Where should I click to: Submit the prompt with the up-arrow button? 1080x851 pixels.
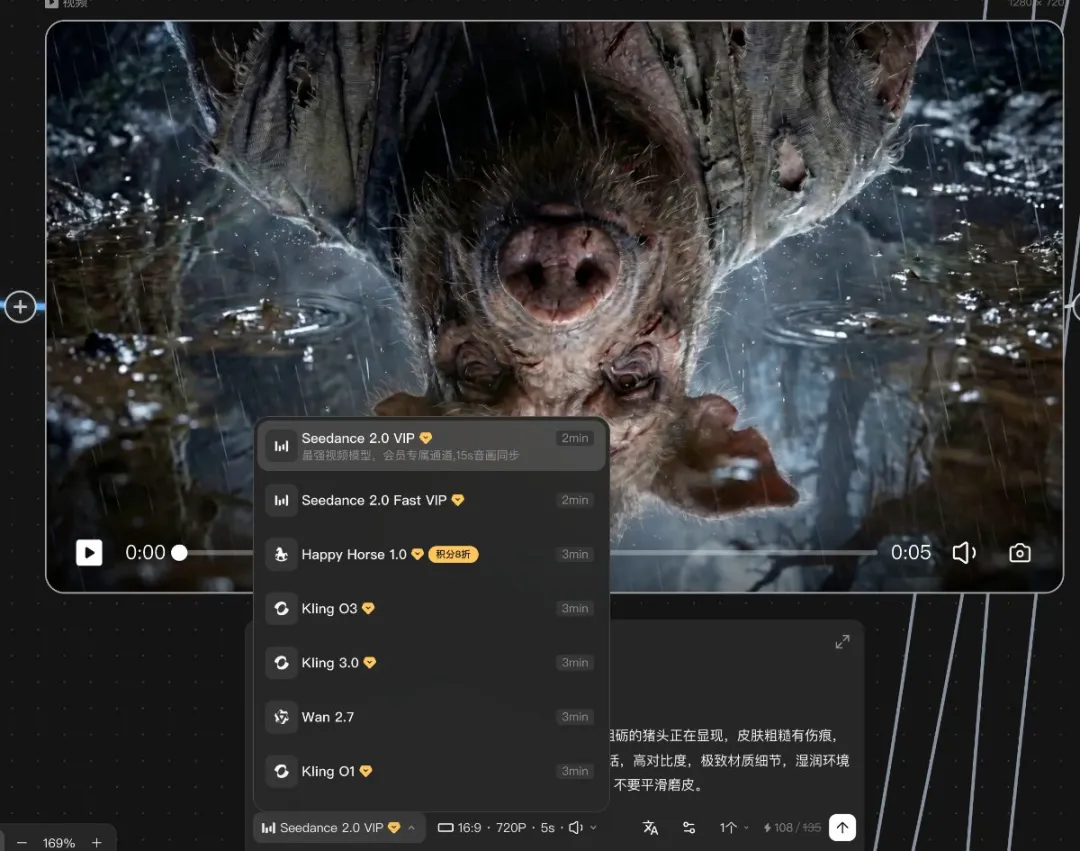[842, 828]
